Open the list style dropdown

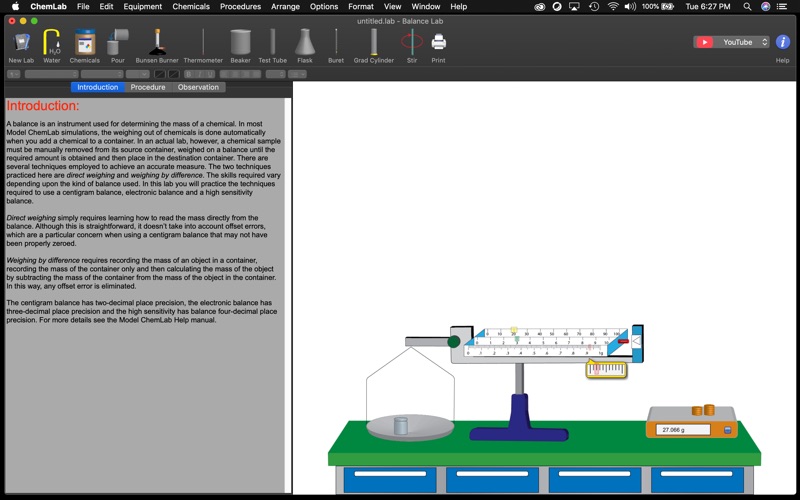297,74
